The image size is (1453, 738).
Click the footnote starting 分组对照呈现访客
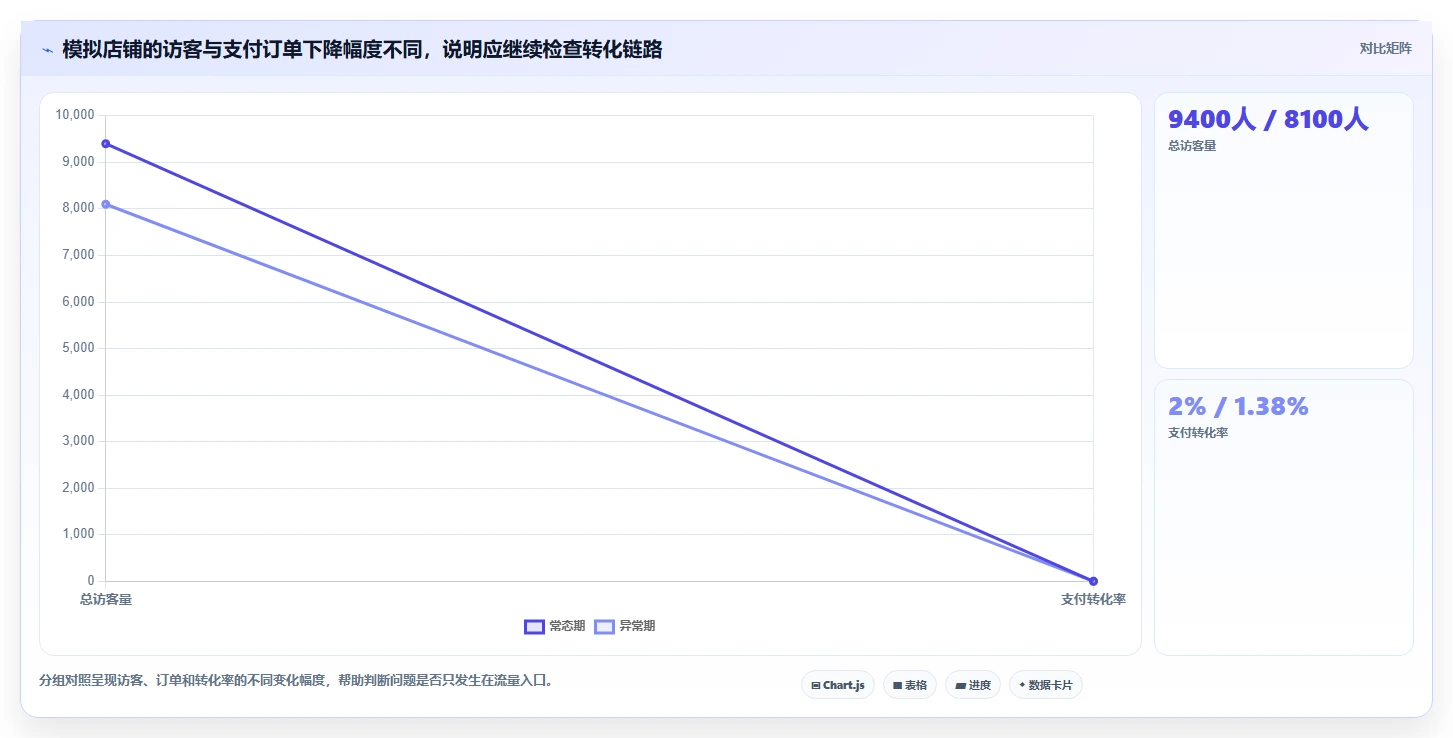coord(296,680)
